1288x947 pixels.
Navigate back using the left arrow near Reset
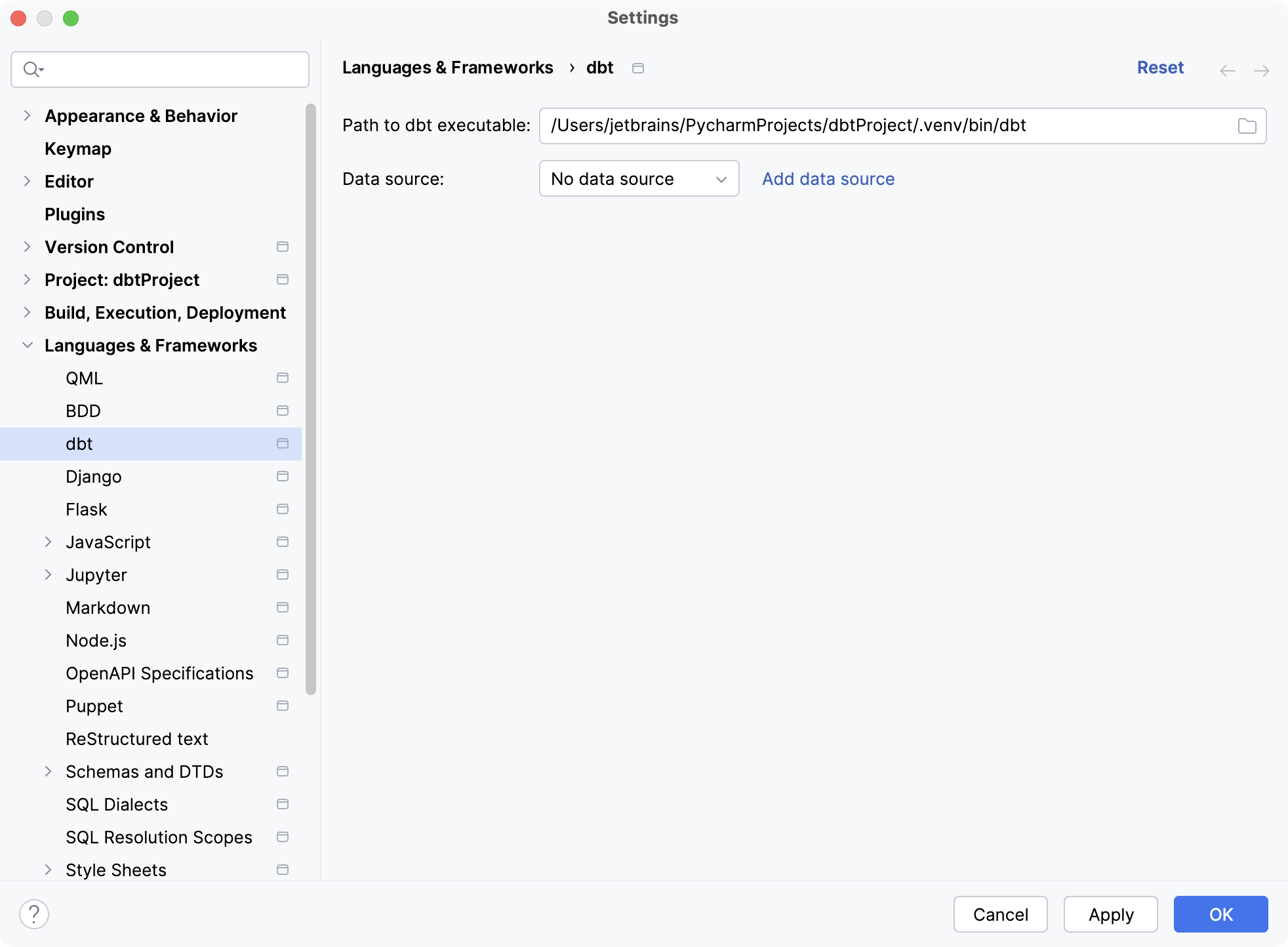click(x=1226, y=70)
